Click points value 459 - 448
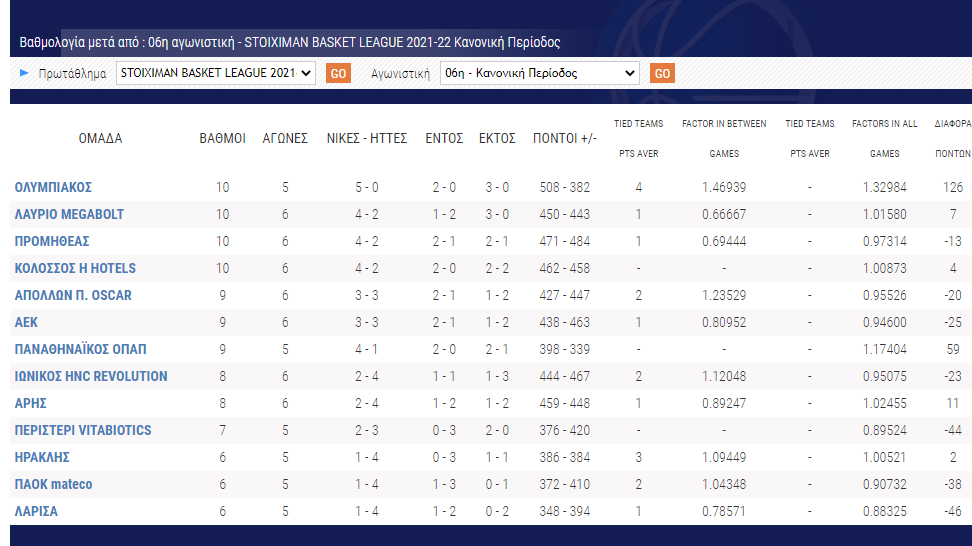972x546 pixels. pos(565,403)
